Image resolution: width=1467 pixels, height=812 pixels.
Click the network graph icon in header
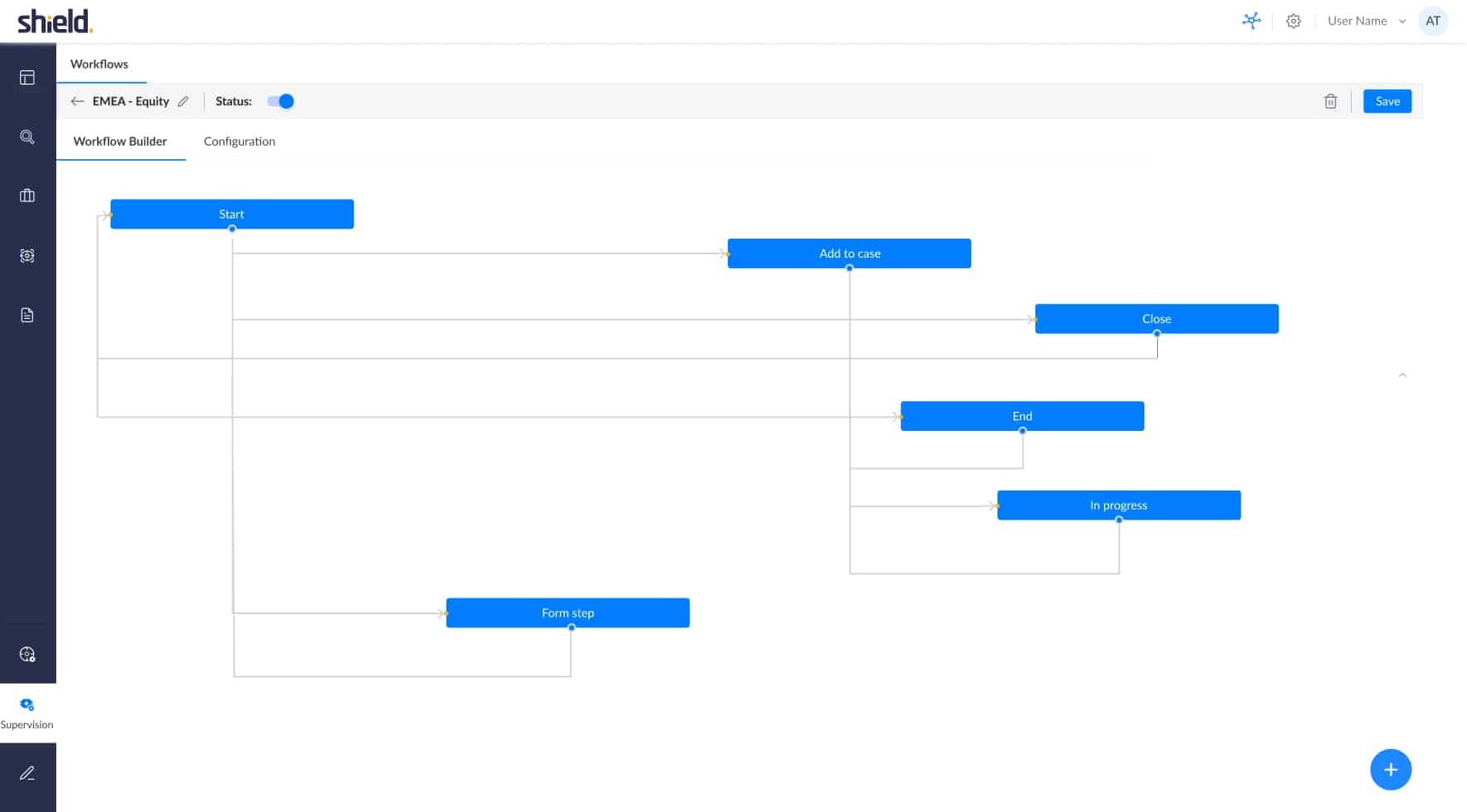pos(1252,21)
